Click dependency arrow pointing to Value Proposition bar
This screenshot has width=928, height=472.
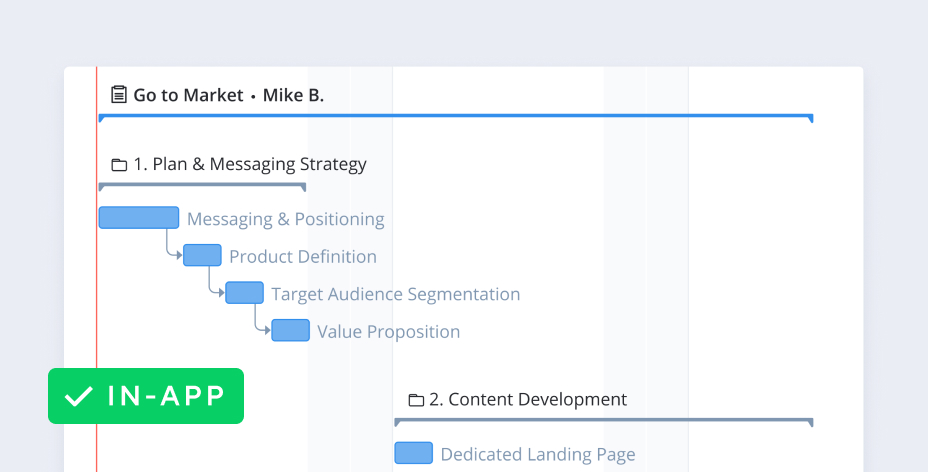tap(265, 331)
